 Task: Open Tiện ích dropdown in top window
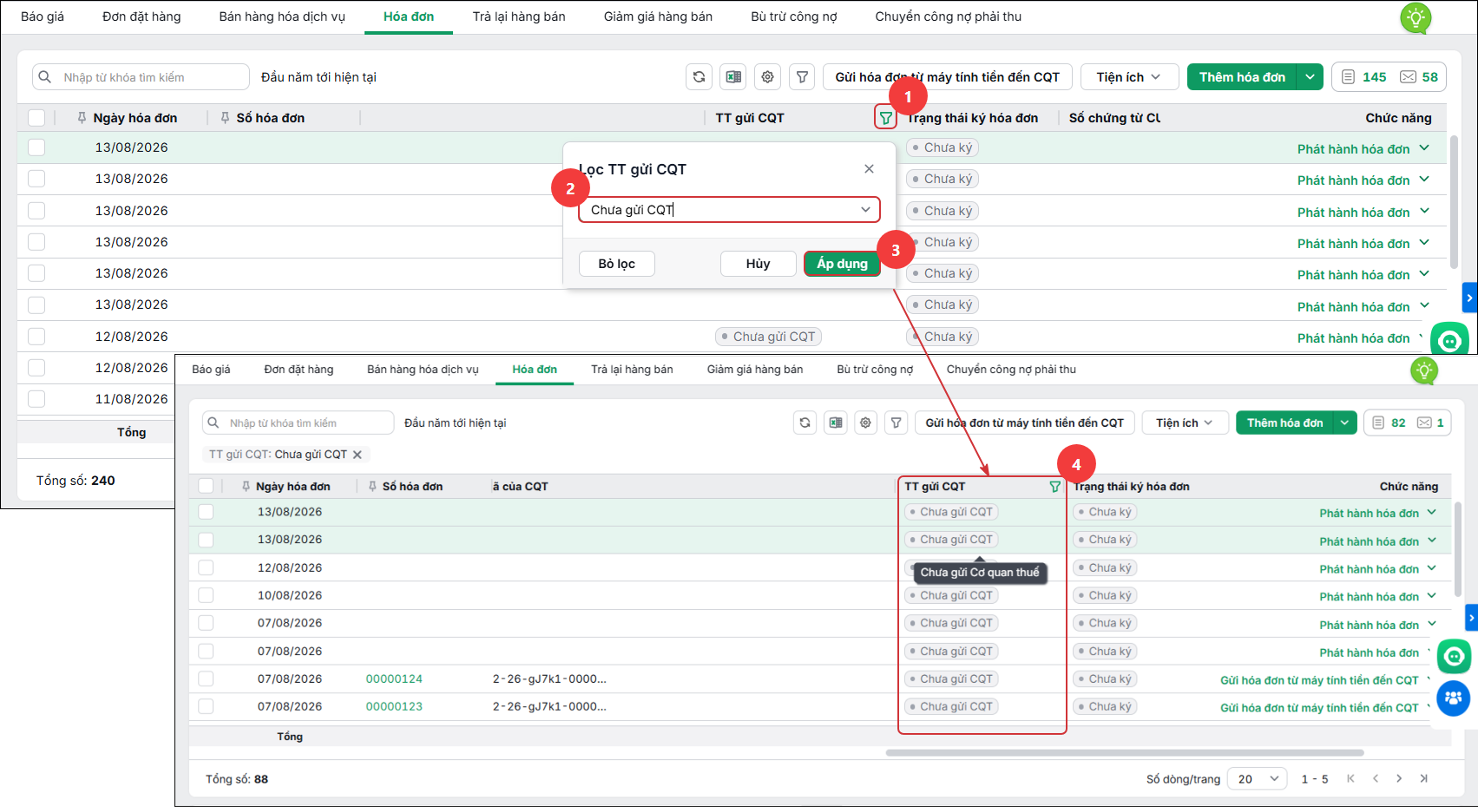tap(1129, 77)
